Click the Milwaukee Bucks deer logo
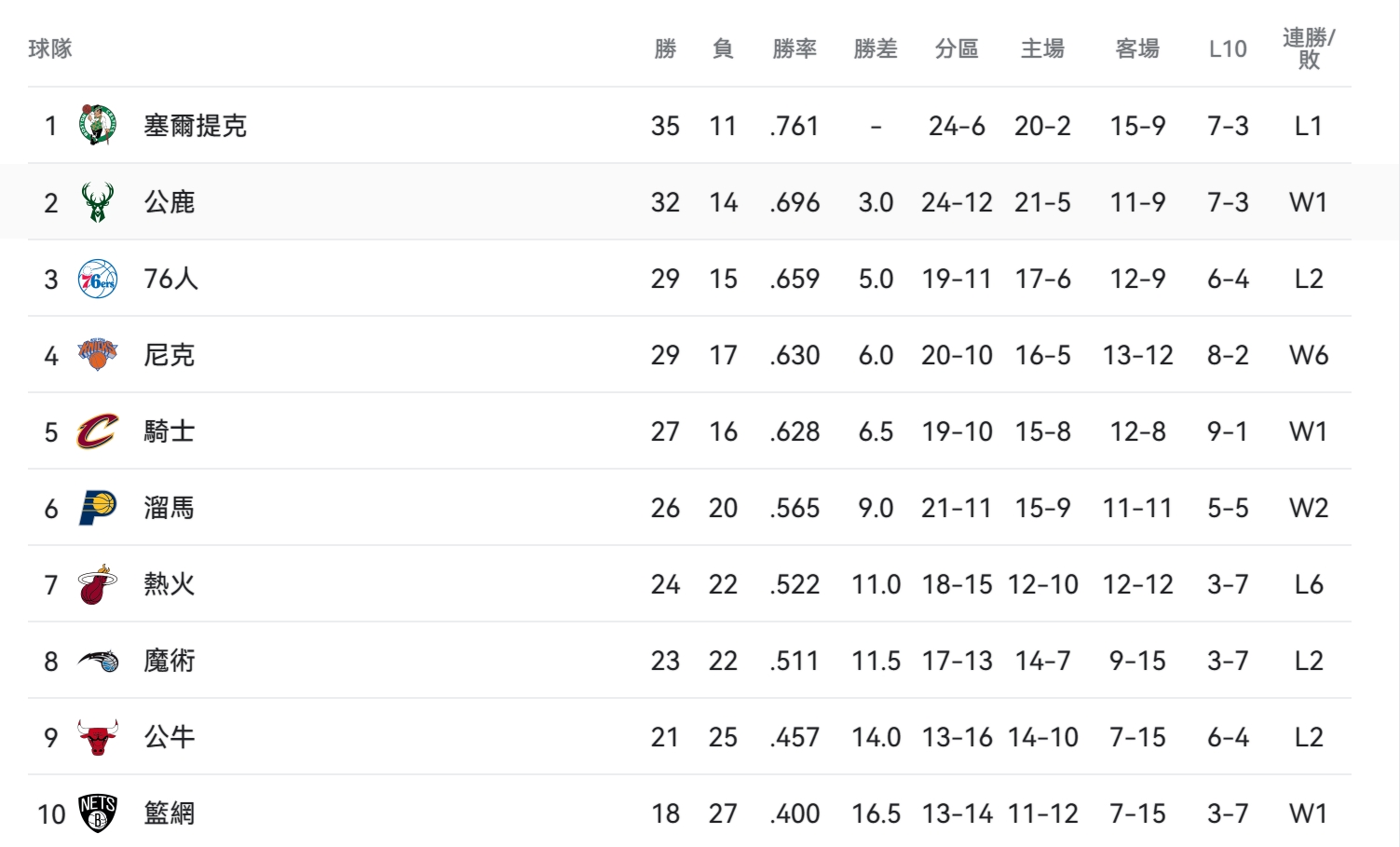Image resolution: width=1400 pixels, height=847 pixels. [x=98, y=202]
